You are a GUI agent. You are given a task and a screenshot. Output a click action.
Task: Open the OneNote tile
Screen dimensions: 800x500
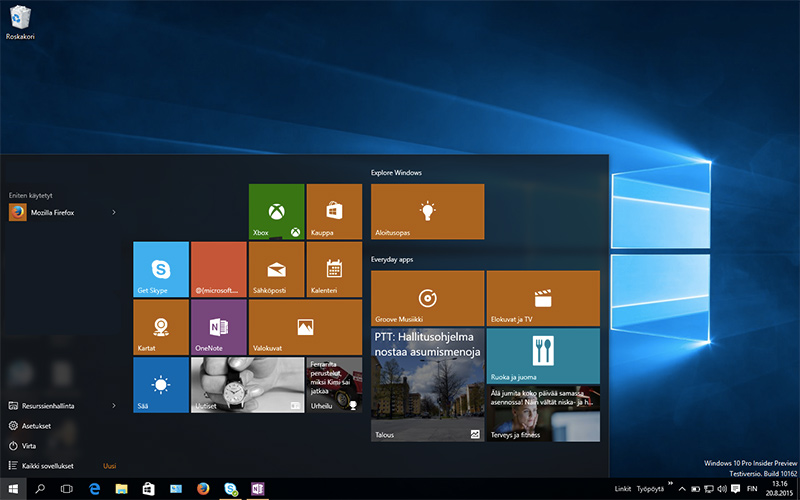(x=218, y=327)
